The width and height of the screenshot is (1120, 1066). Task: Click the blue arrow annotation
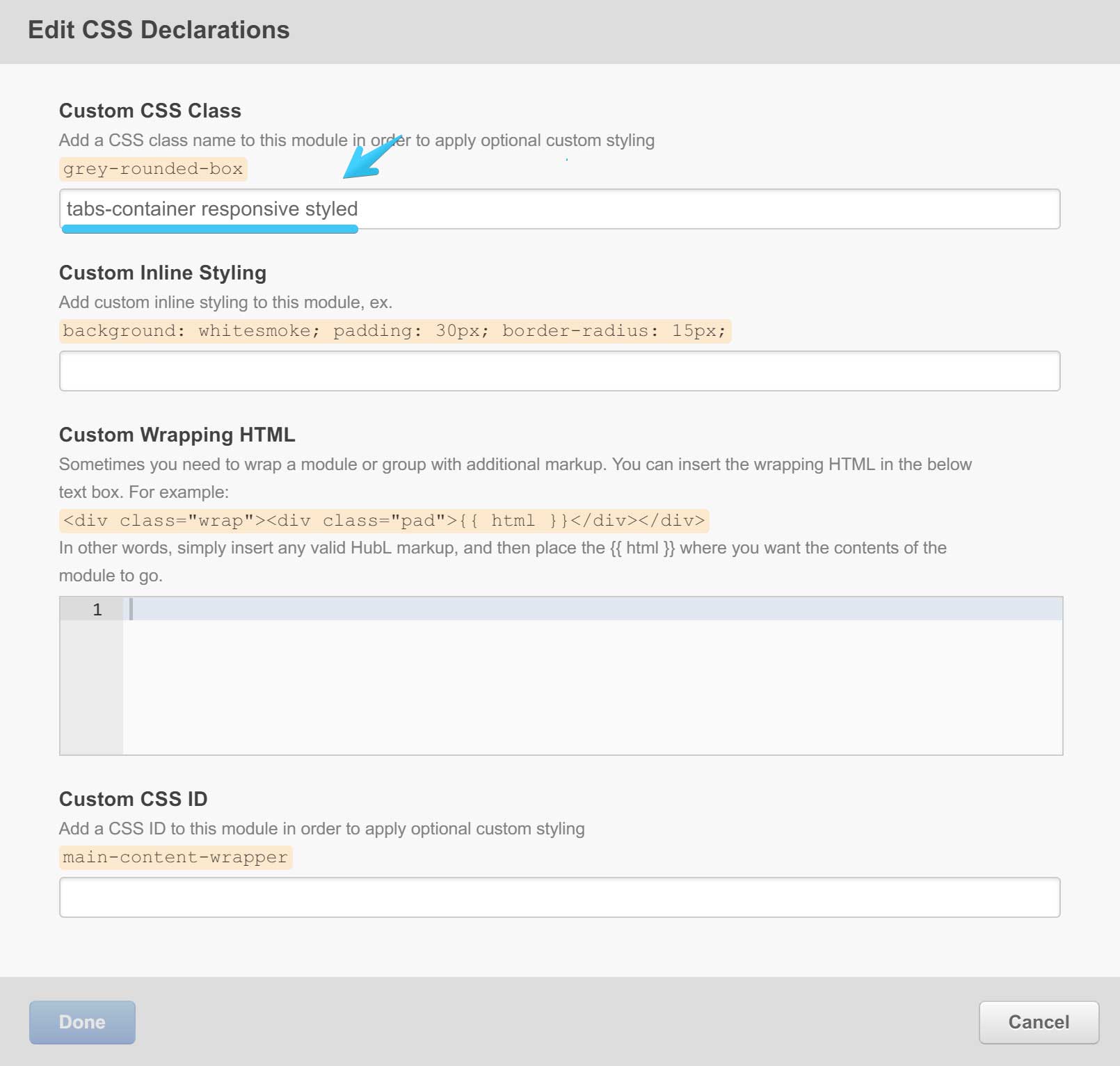click(370, 159)
